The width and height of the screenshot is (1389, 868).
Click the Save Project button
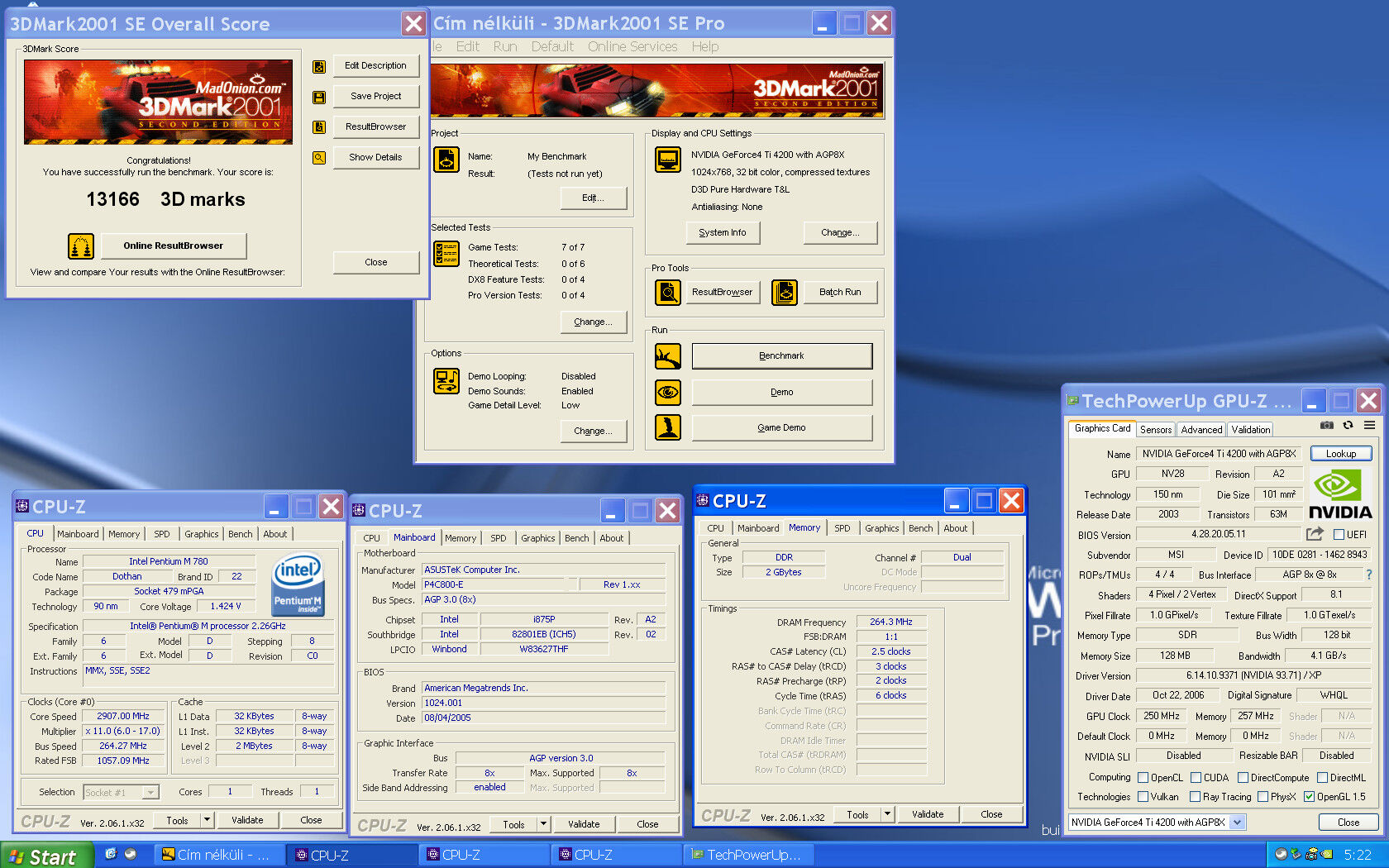[376, 97]
